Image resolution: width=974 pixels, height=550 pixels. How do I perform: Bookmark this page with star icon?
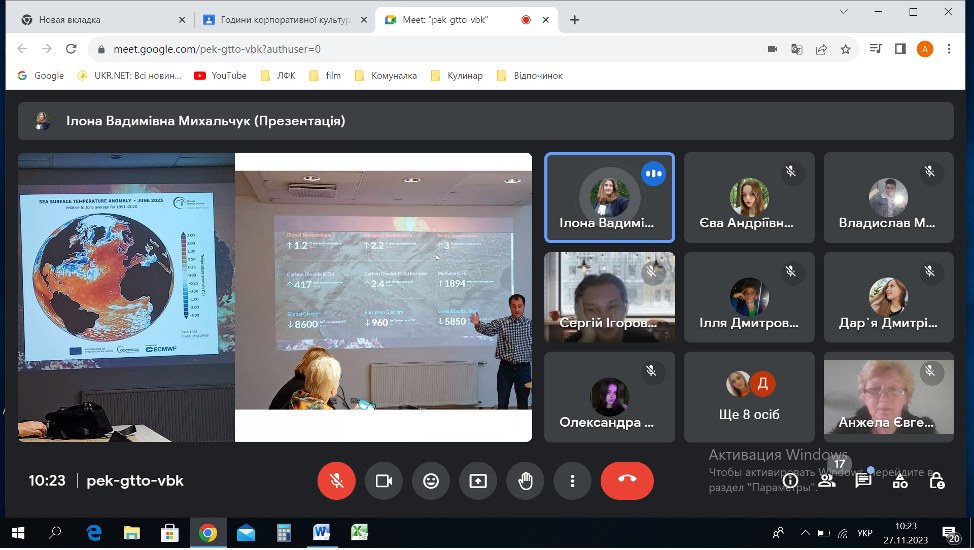(845, 49)
